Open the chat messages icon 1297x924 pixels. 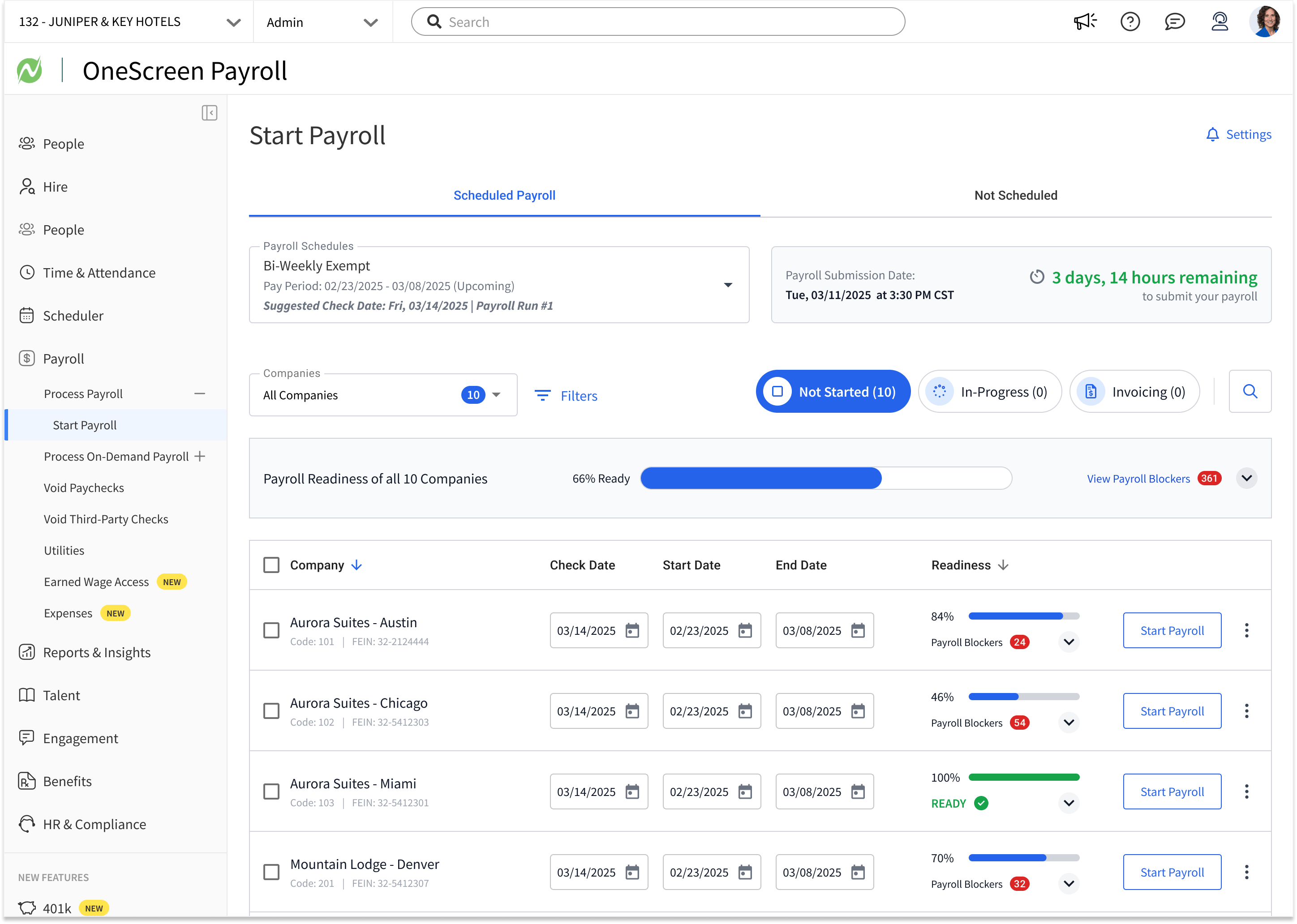click(1175, 21)
